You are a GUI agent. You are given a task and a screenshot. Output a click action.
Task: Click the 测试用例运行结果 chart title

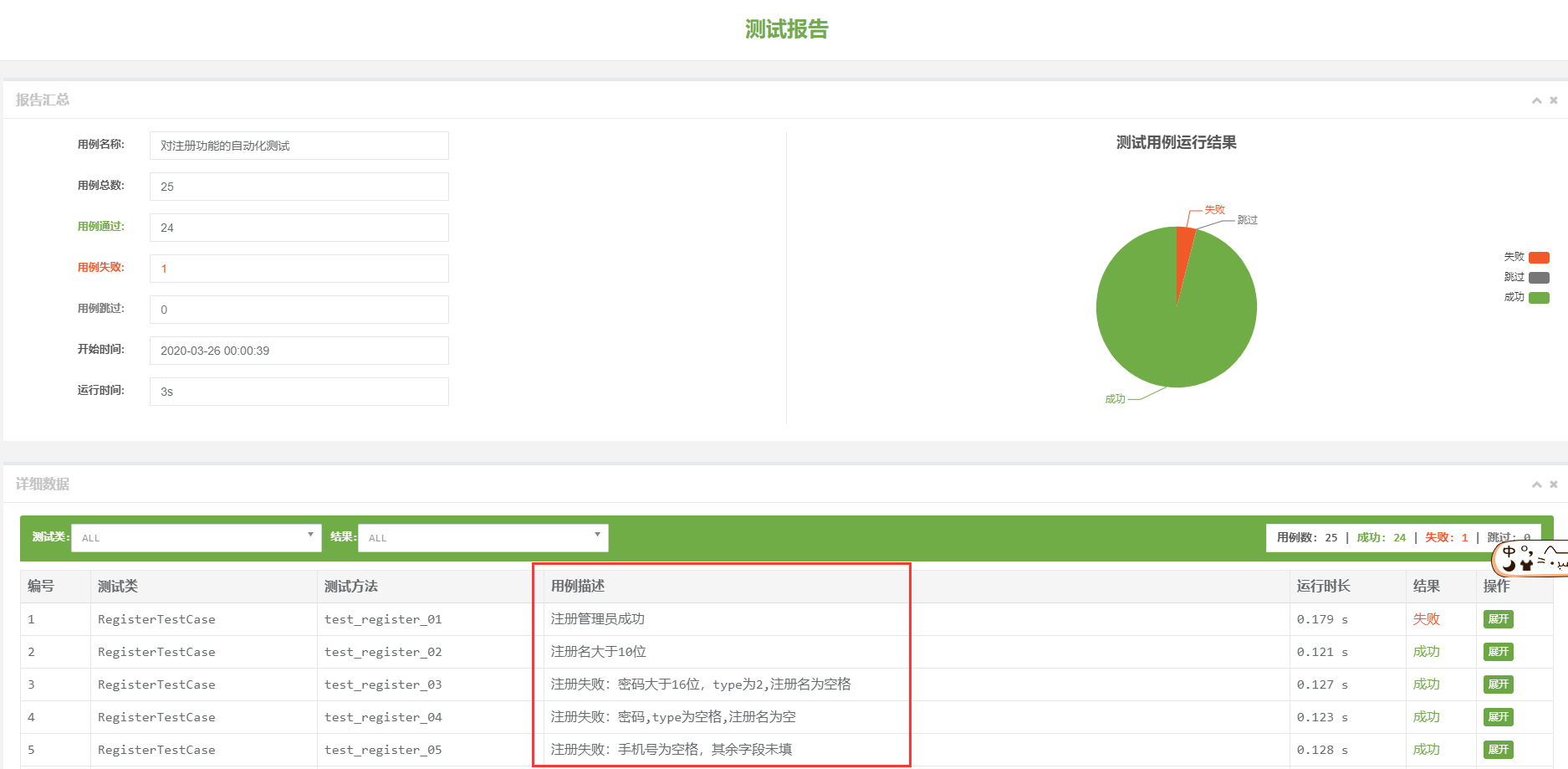point(1177,143)
